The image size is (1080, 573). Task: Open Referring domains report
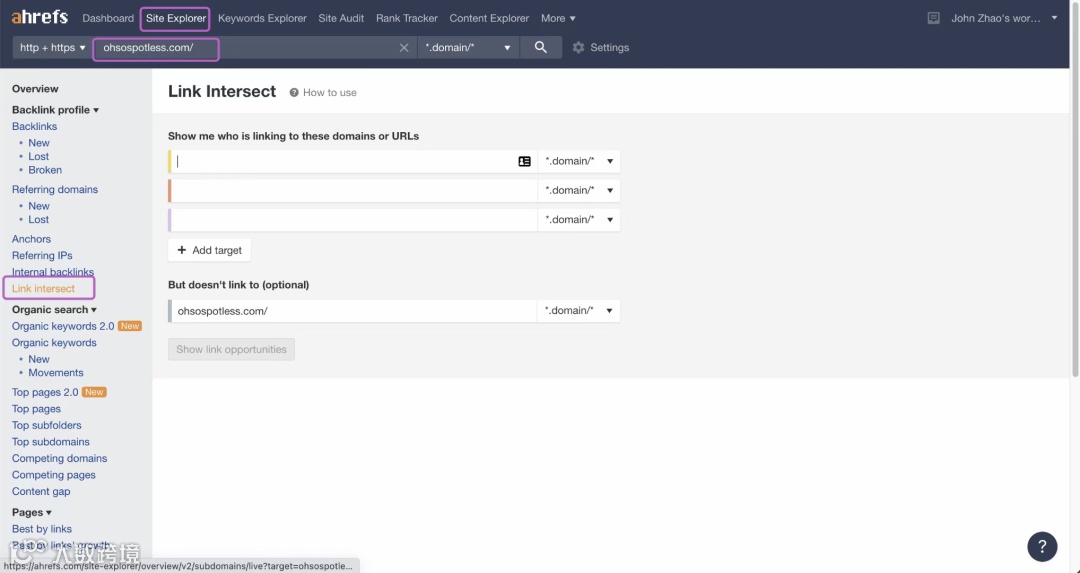click(x=55, y=189)
